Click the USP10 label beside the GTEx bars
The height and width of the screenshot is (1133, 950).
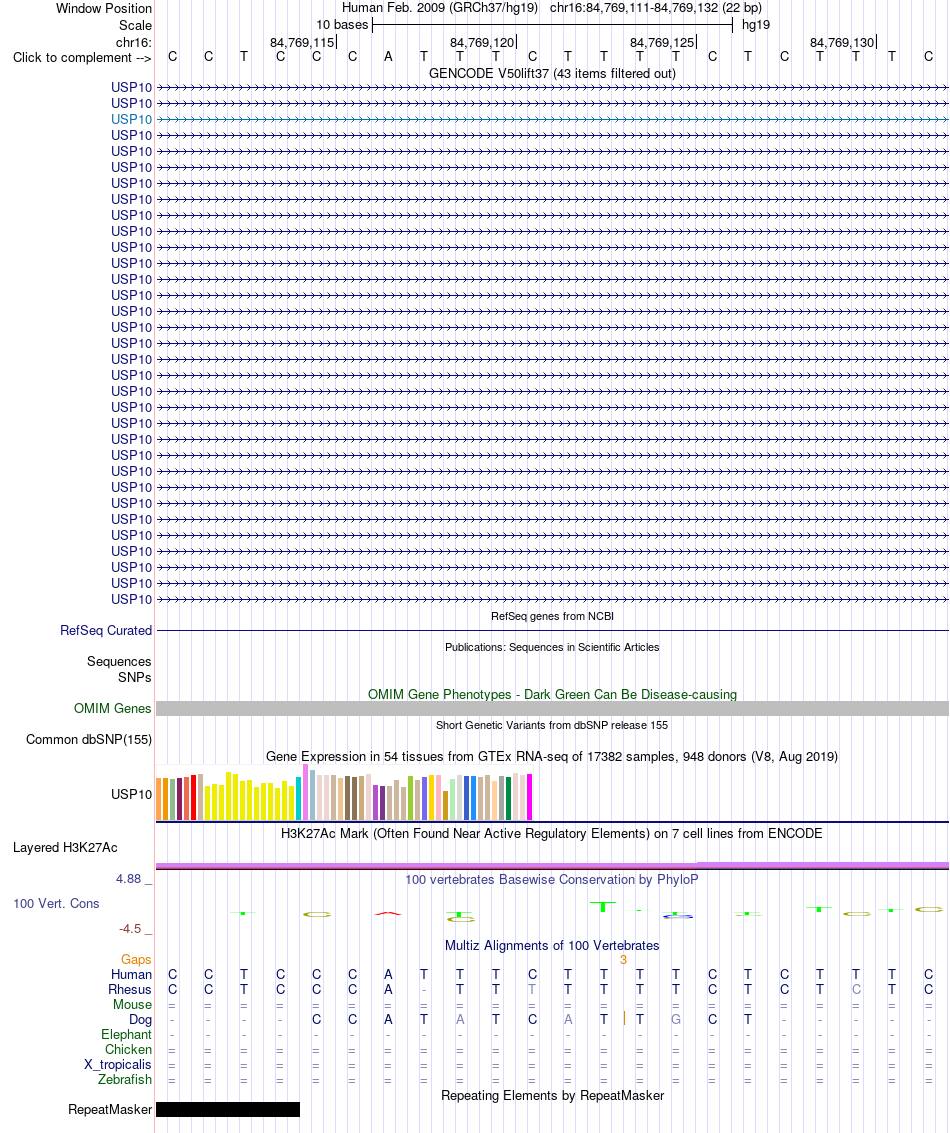point(131,794)
